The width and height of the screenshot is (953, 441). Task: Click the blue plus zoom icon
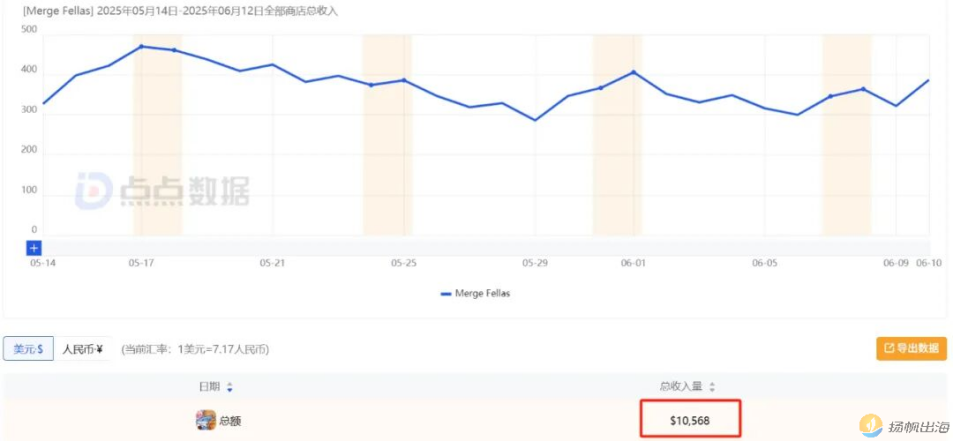pos(33,247)
